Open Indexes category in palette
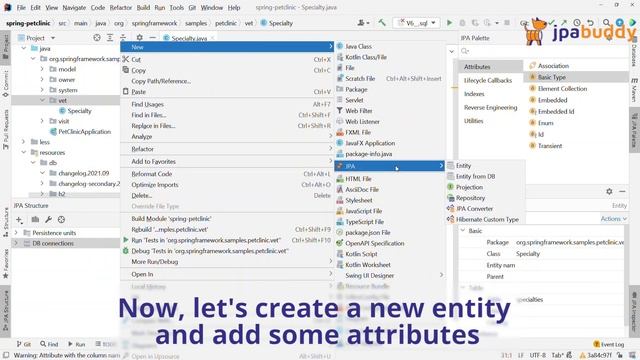 474,94
